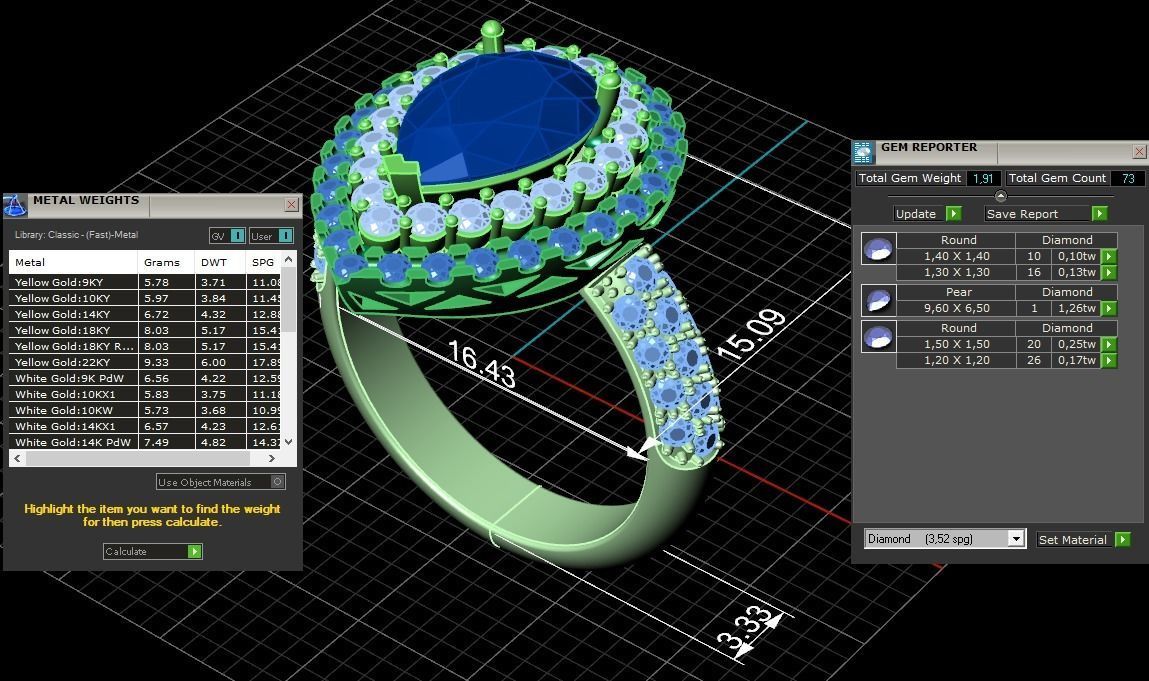Viewport: 1149px width, 681px height.
Task: Click the green arrow next to Save Report
Action: coord(1099,213)
